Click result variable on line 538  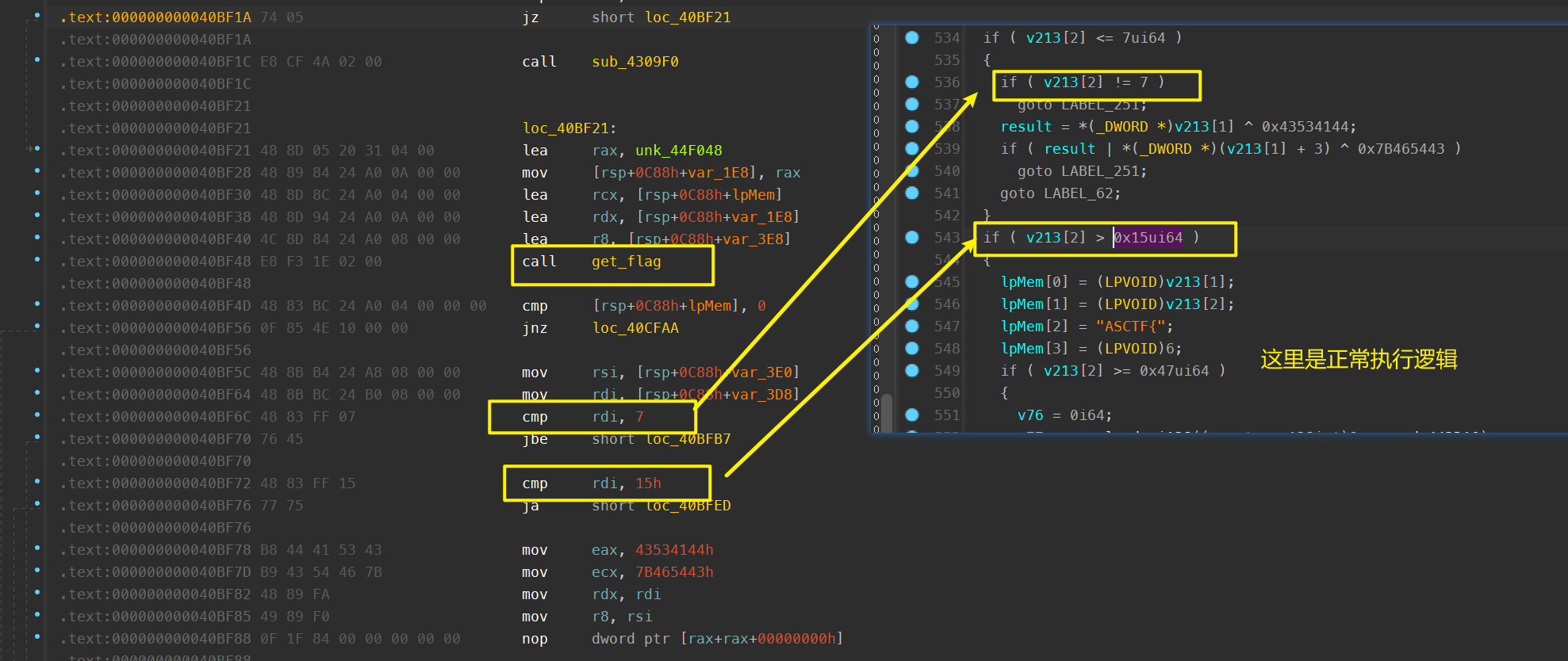point(1026,126)
